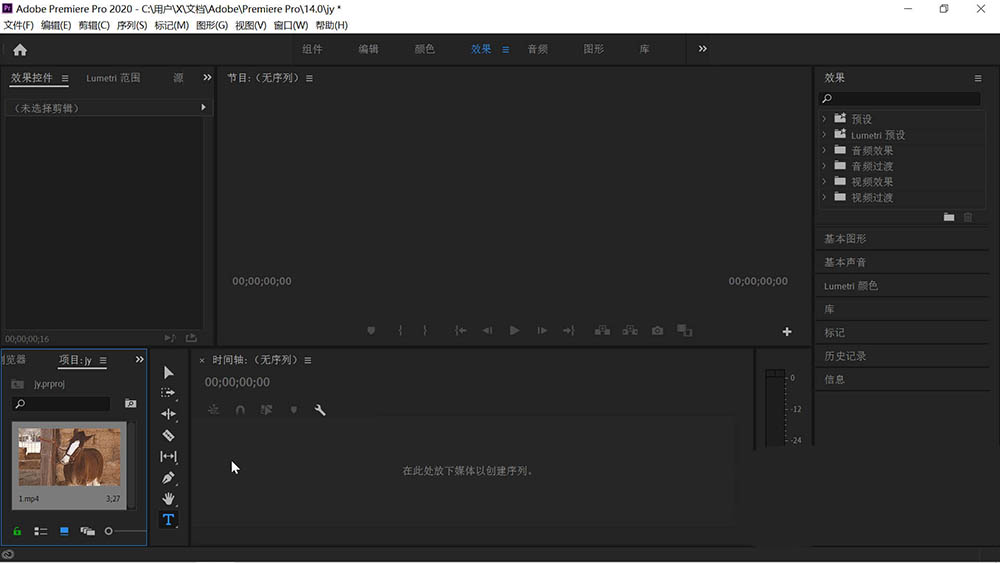Open 序列(S) menu
This screenshot has height=563, width=1000.
tap(131, 26)
